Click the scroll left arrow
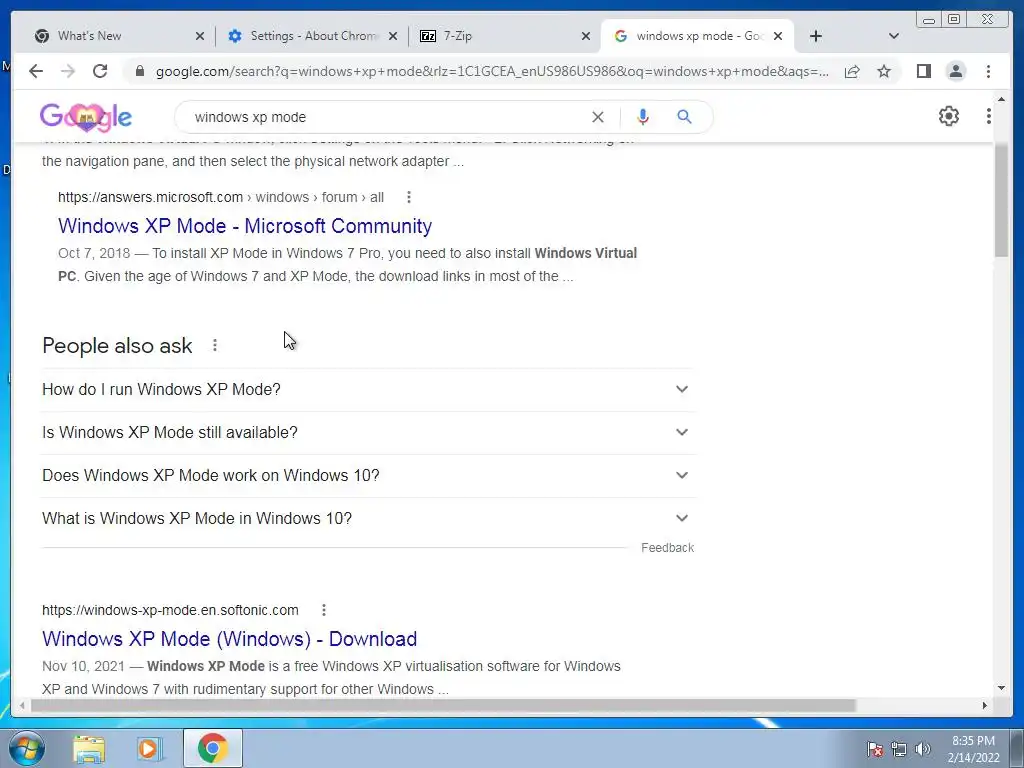This screenshot has height=768, width=1024. pyautogui.click(x=22, y=705)
